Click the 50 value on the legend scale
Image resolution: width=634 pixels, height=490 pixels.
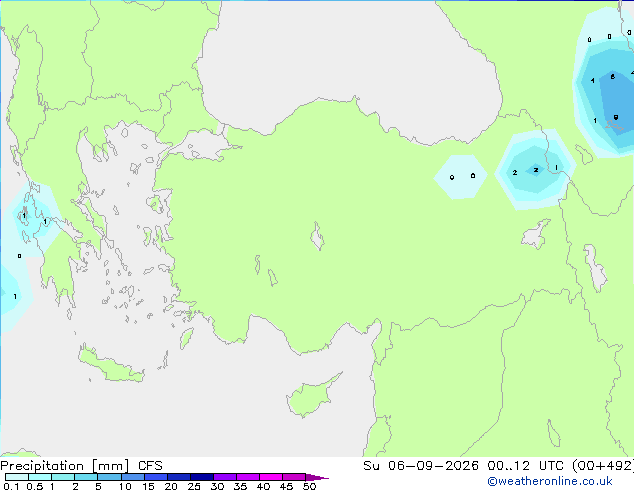309,486
